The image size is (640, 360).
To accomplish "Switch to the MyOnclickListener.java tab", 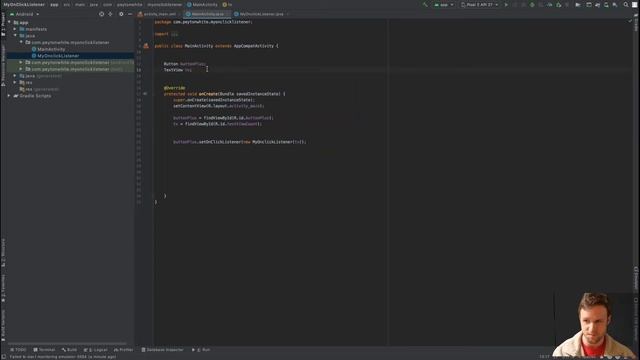I will click(261, 14).
